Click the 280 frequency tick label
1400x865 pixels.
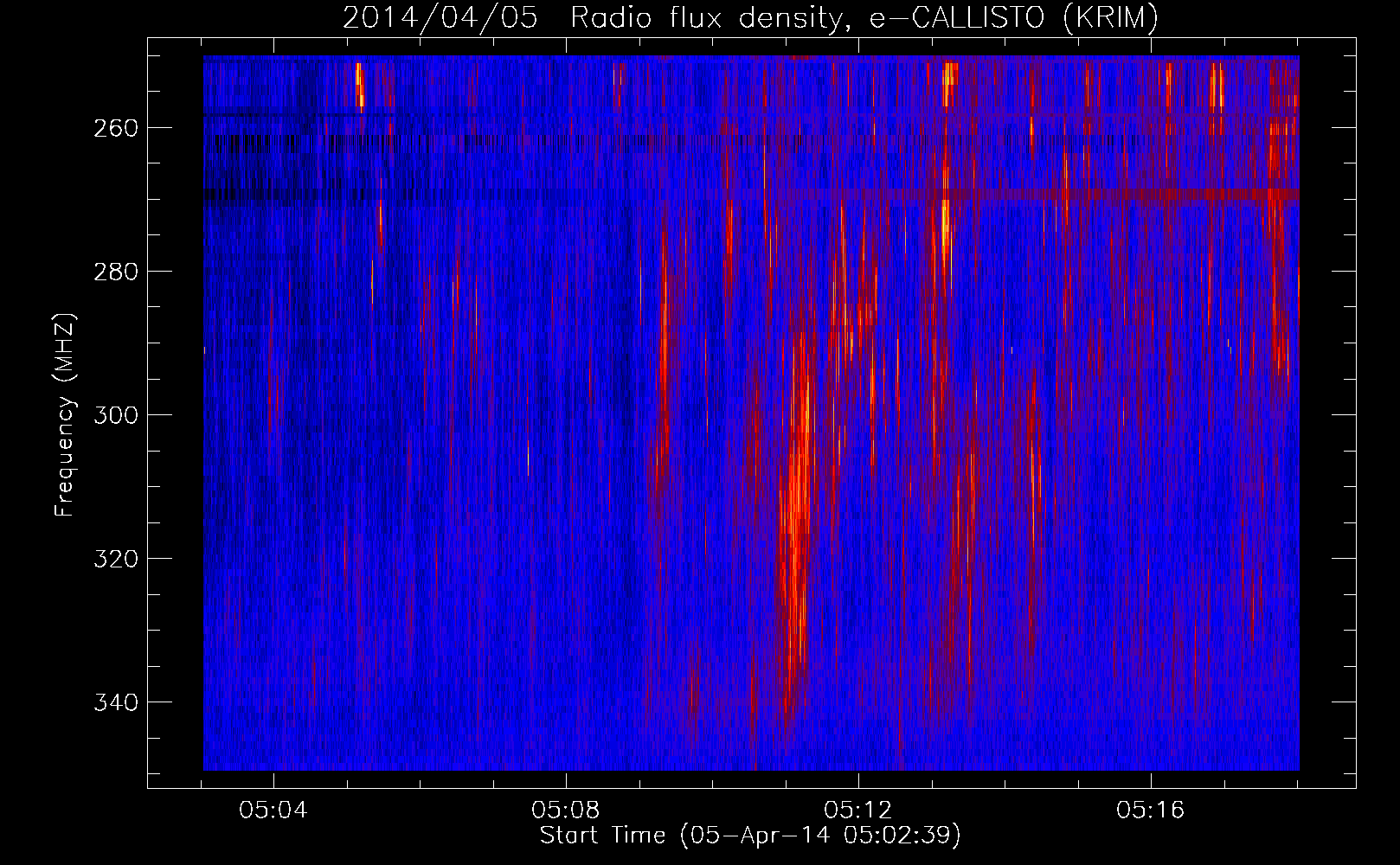coord(116,272)
